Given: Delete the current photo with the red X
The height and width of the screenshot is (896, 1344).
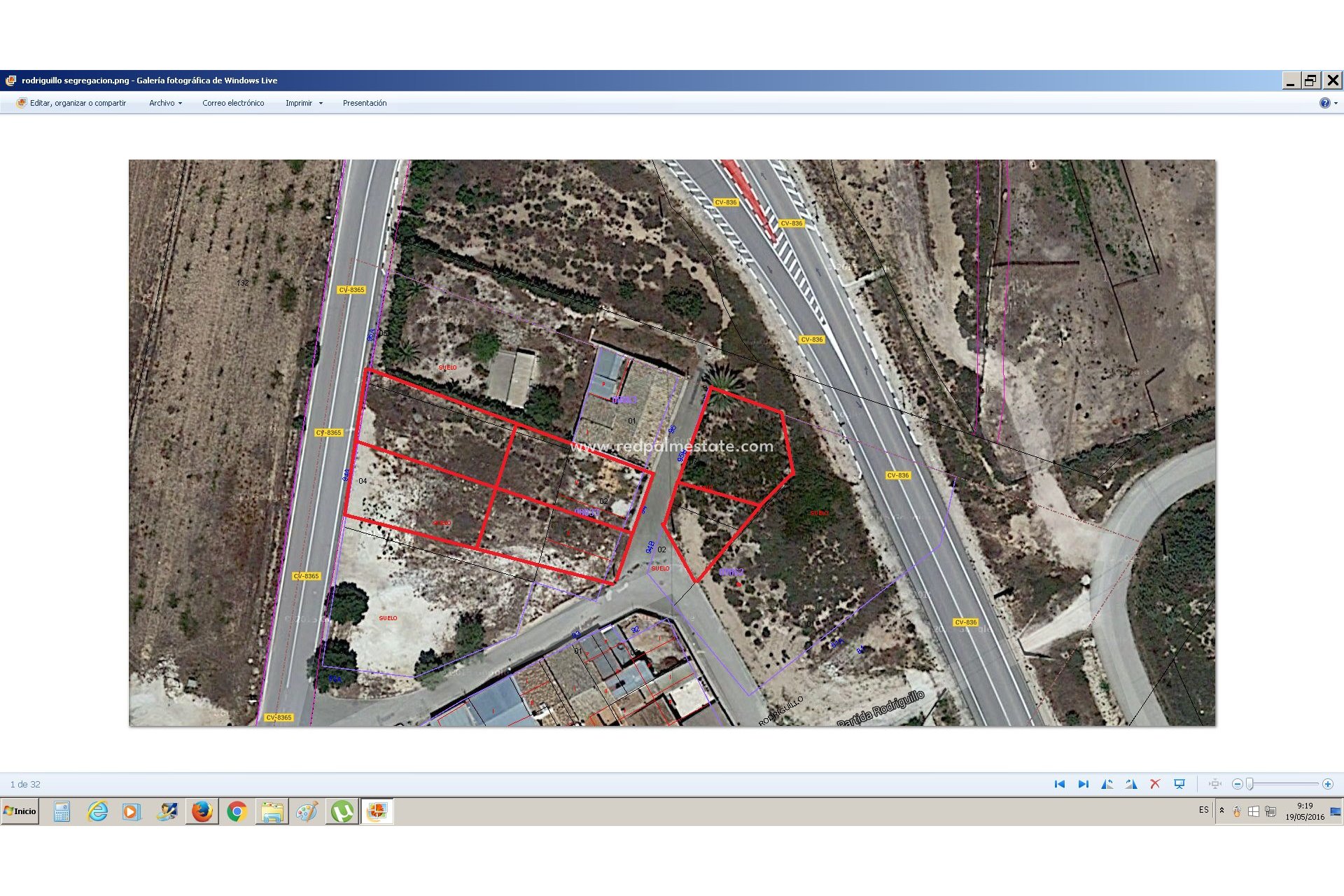Looking at the screenshot, I should click(1154, 784).
